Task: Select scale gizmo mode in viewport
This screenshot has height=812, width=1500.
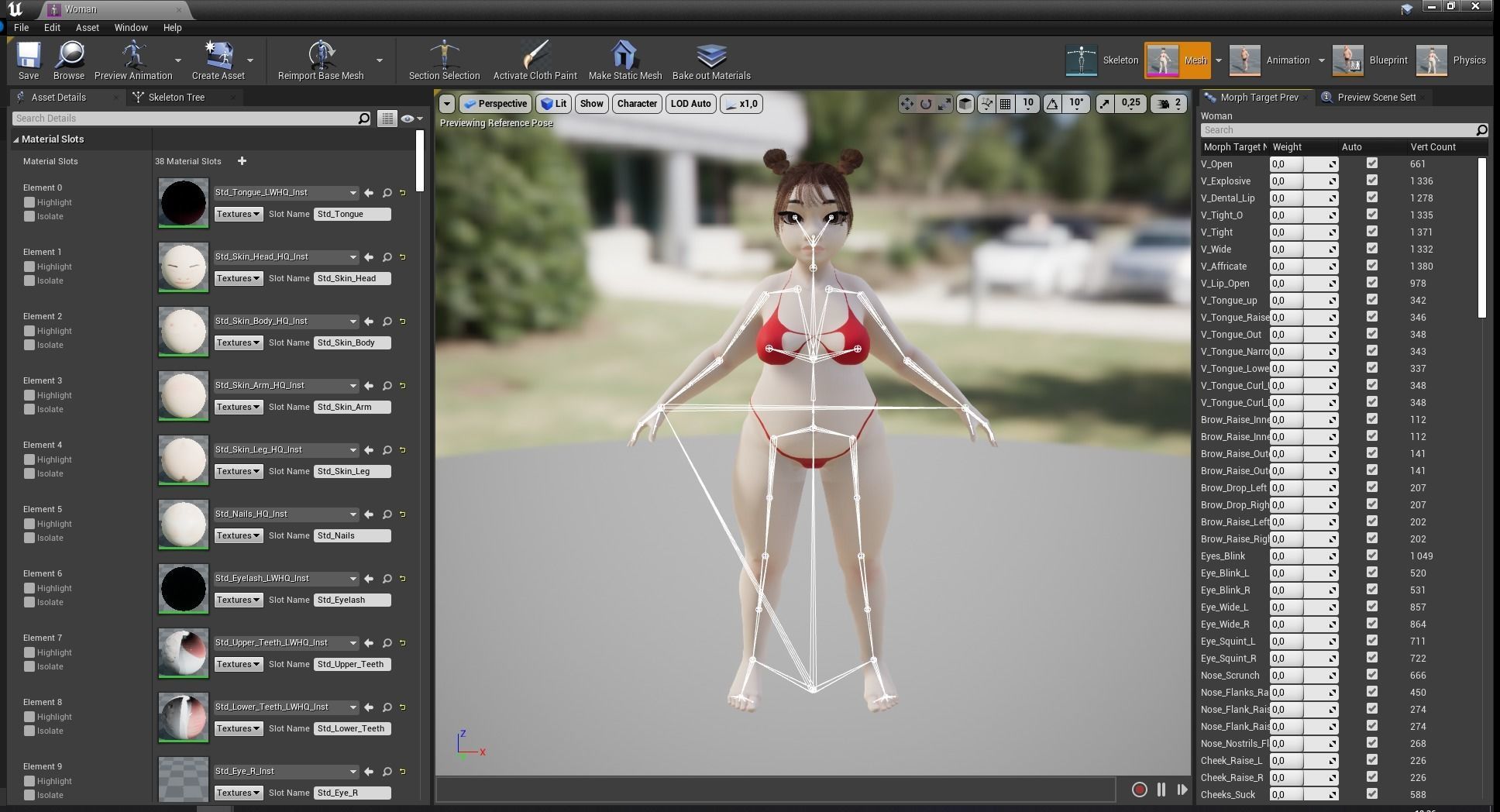Action: click(x=944, y=104)
